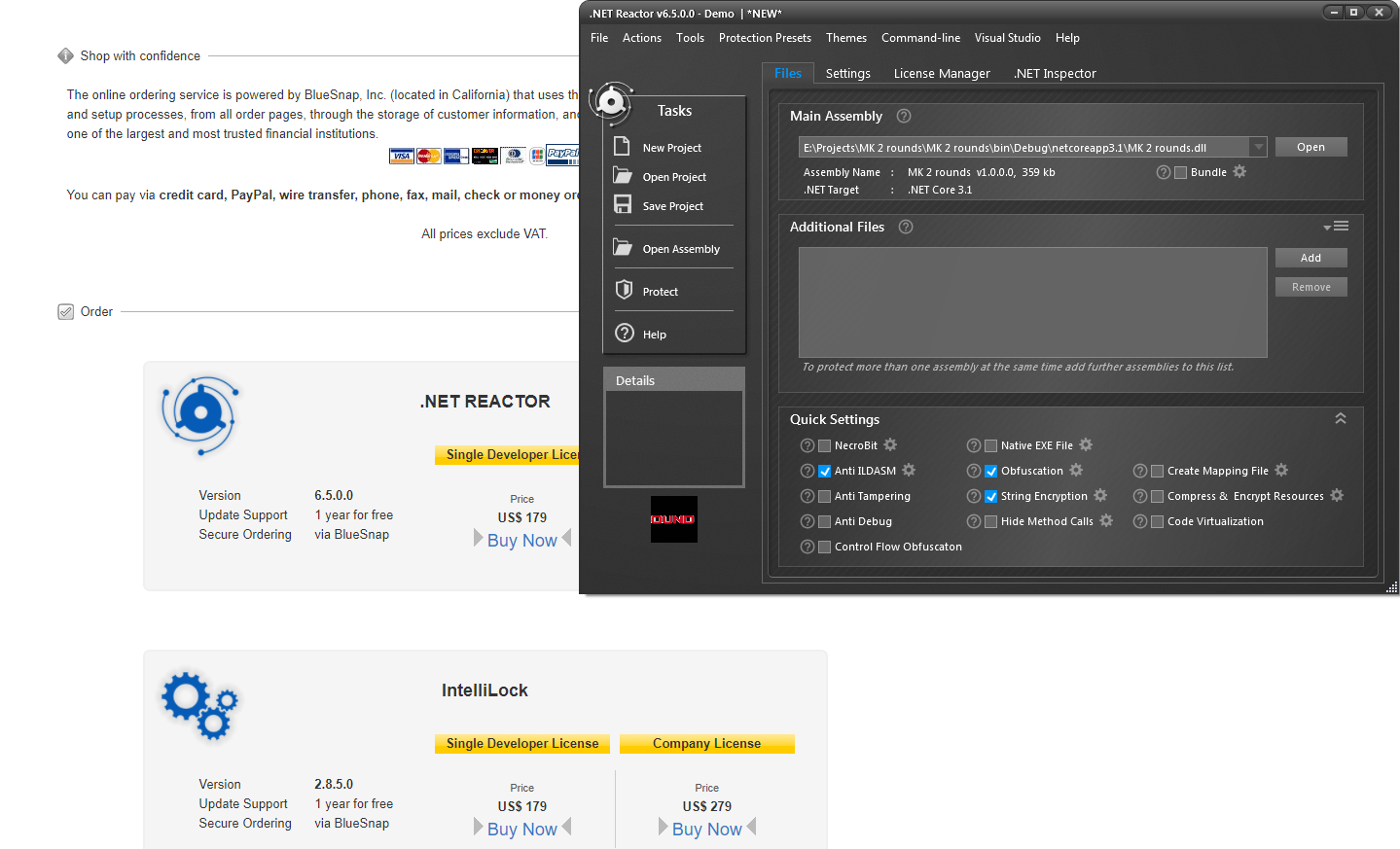
Task: Expand the Main Assembly path dropdown
Action: [1258, 147]
